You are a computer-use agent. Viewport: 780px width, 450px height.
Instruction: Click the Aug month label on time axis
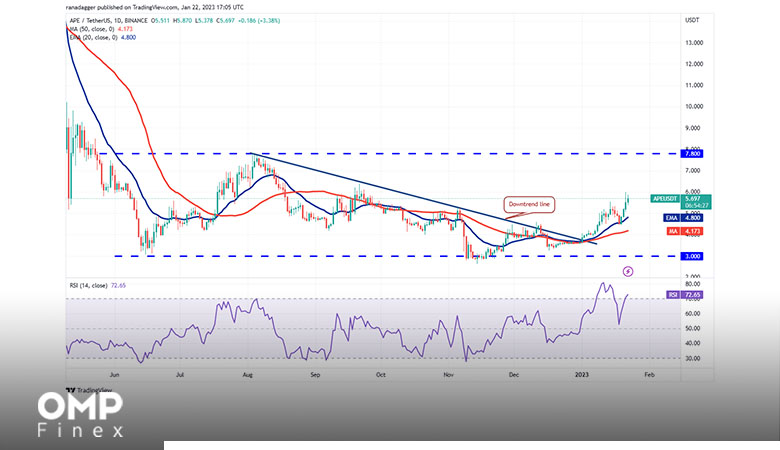pos(249,374)
